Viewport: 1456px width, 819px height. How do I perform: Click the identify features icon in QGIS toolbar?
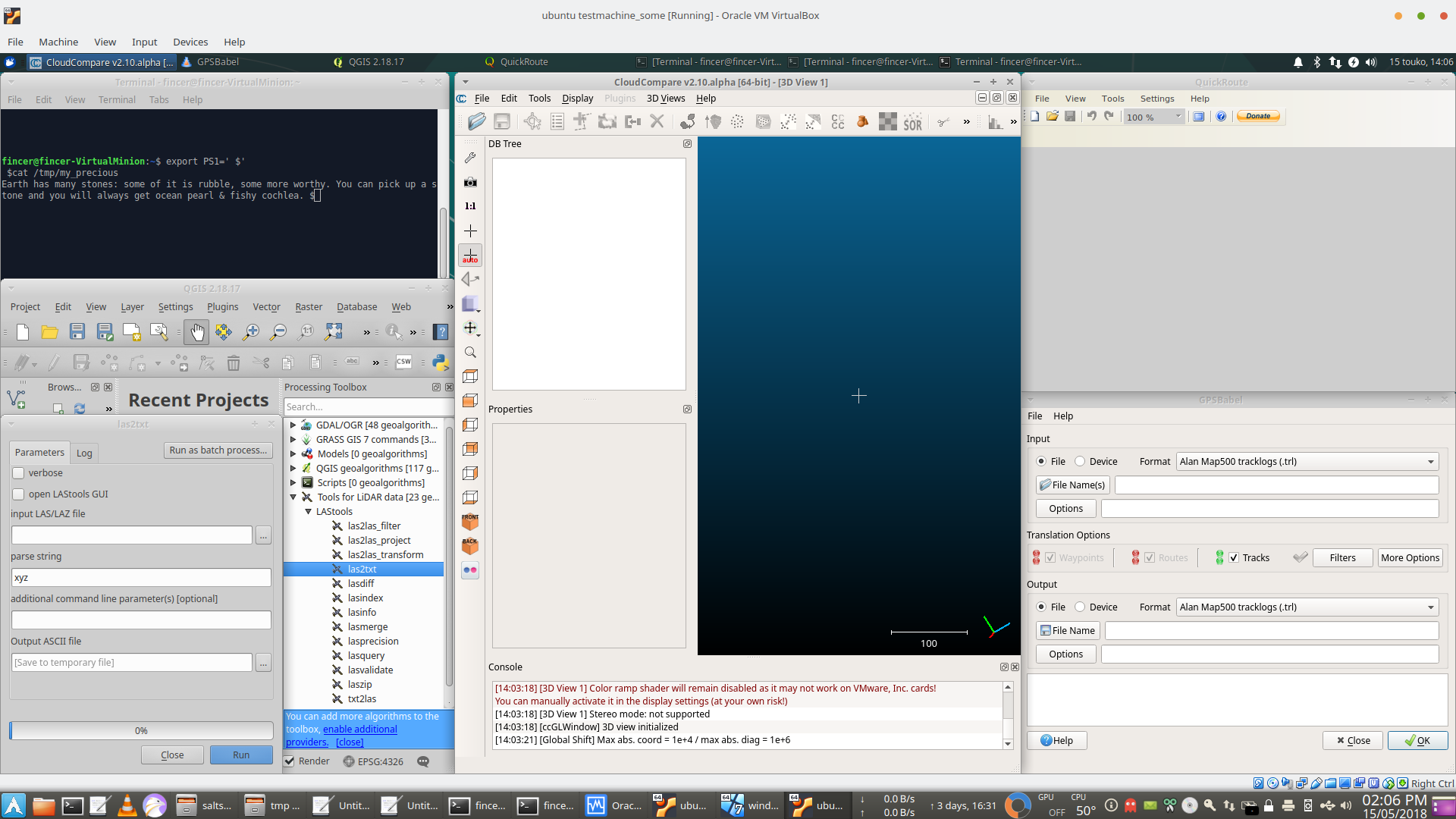click(x=393, y=331)
